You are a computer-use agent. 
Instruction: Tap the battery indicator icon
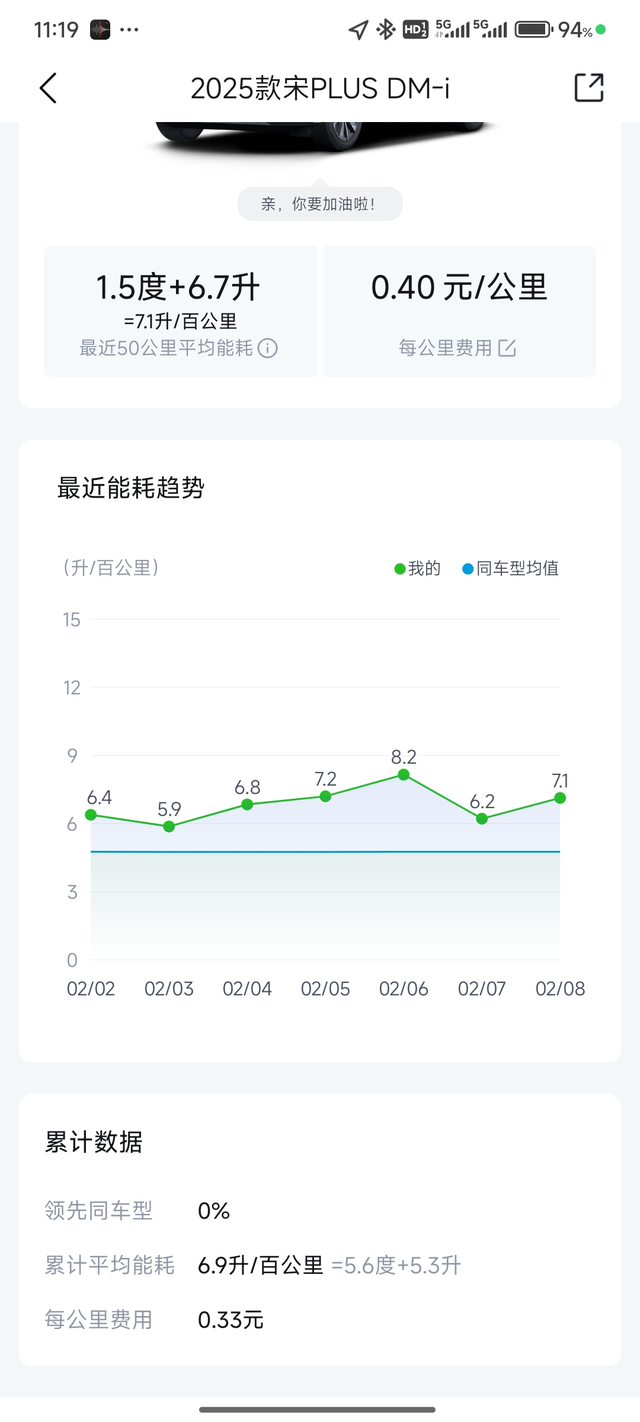(x=534, y=30)
